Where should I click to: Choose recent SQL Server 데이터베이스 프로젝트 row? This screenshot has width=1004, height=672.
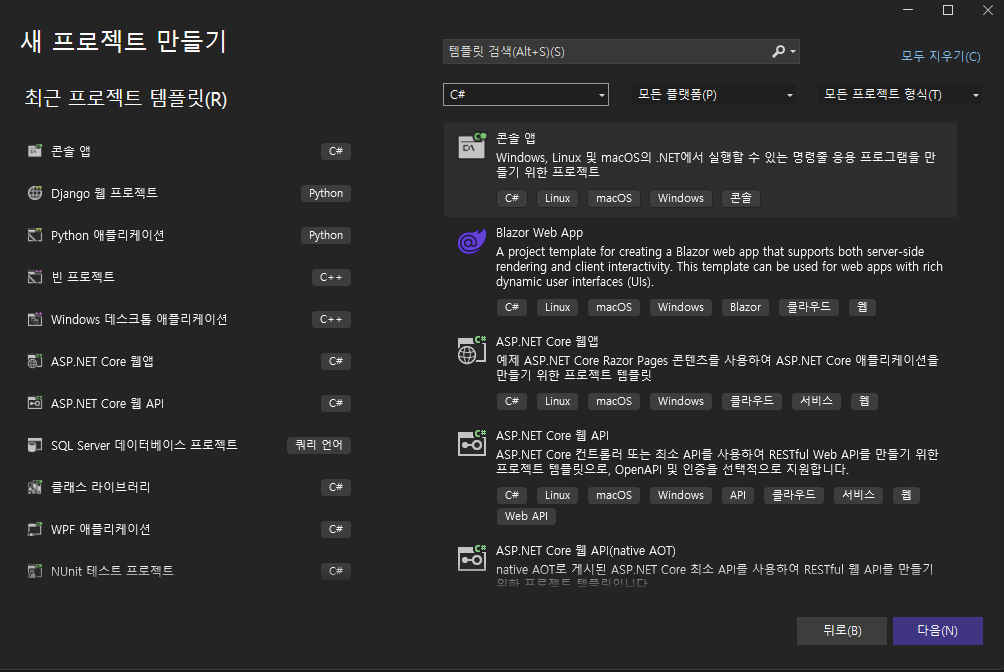click(188, 445)
